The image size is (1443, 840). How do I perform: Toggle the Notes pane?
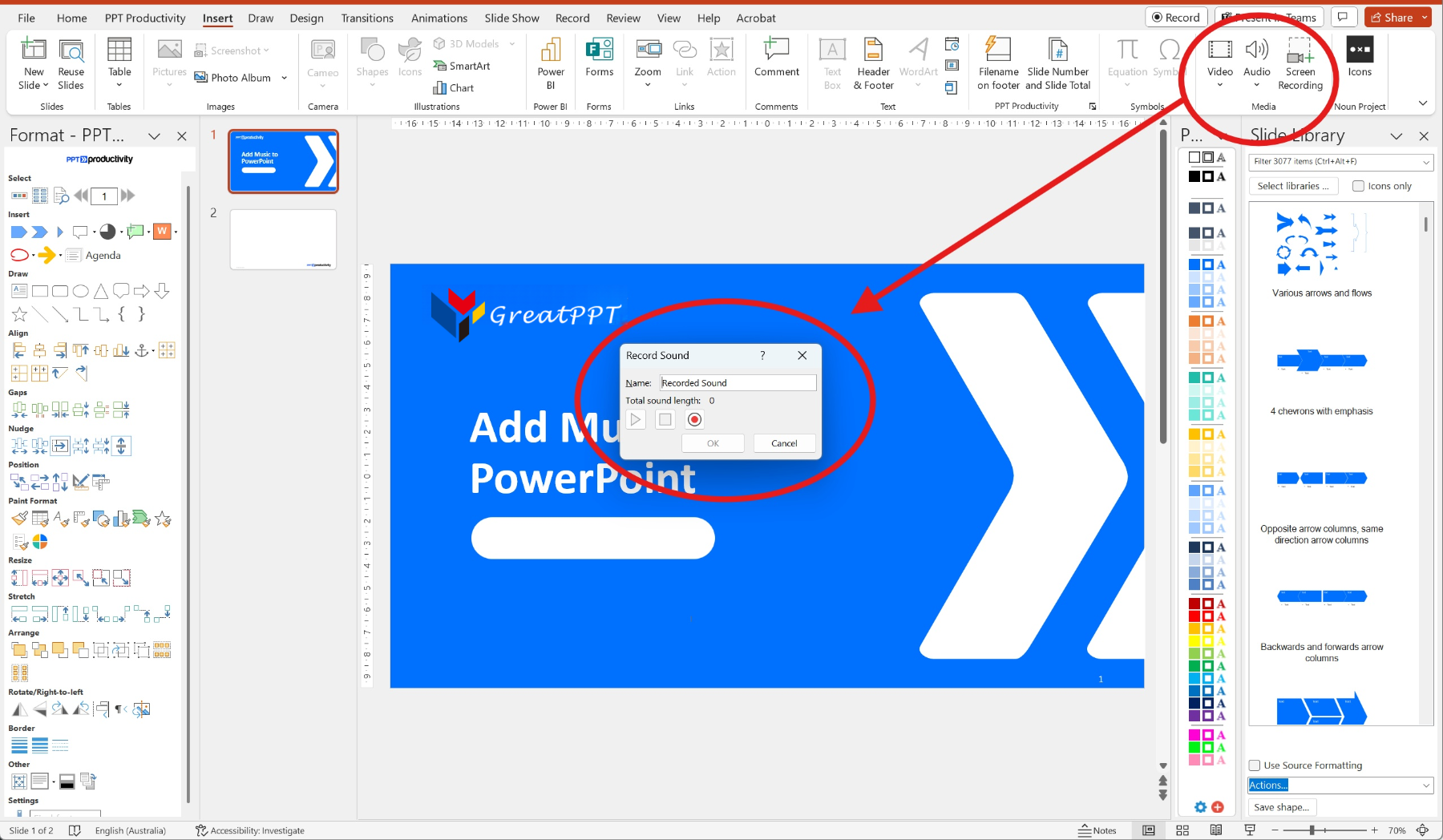click(1097, 830)
